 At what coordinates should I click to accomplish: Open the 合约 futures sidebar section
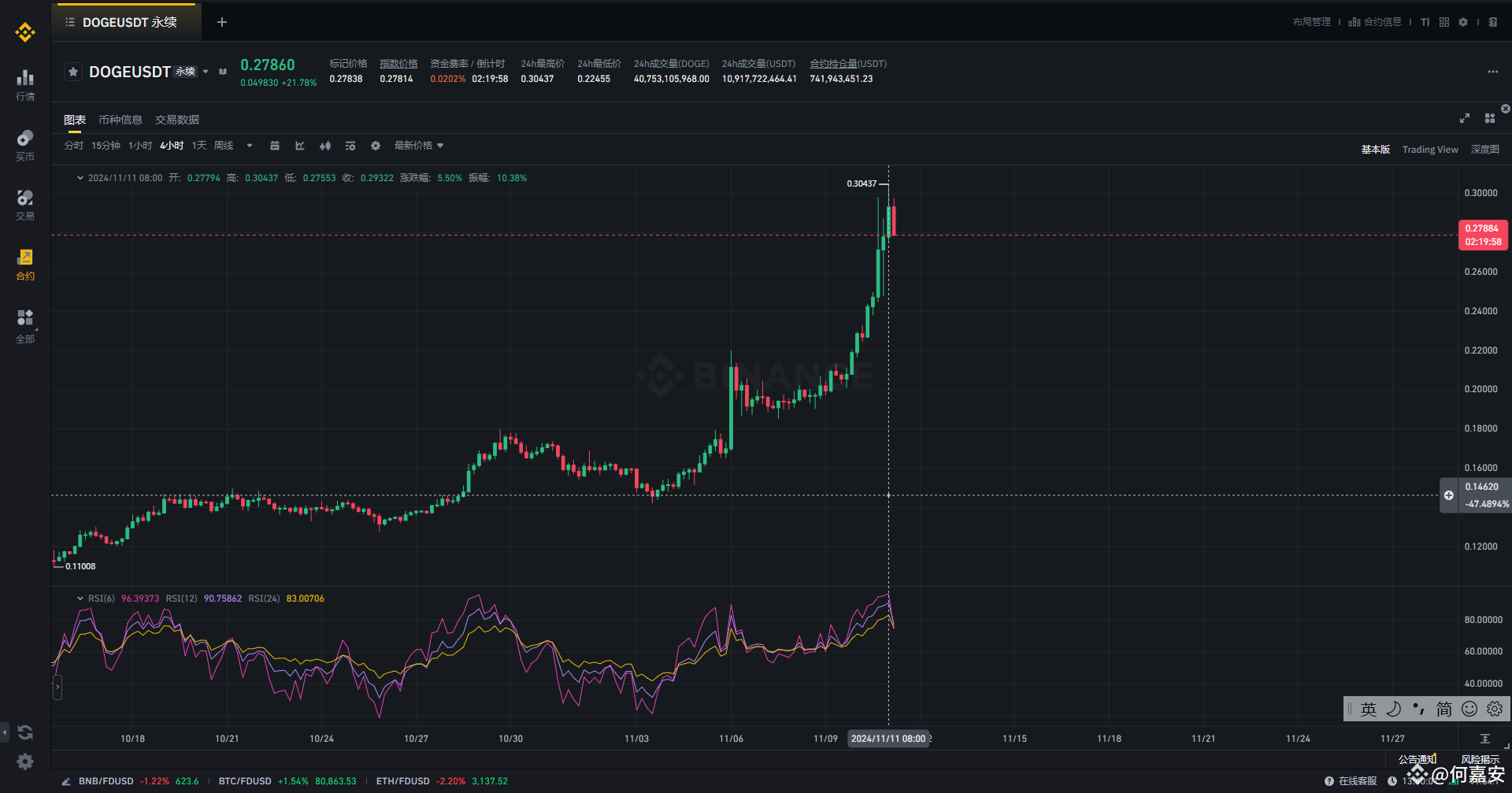pyautogui.click(x=25, y=265)
